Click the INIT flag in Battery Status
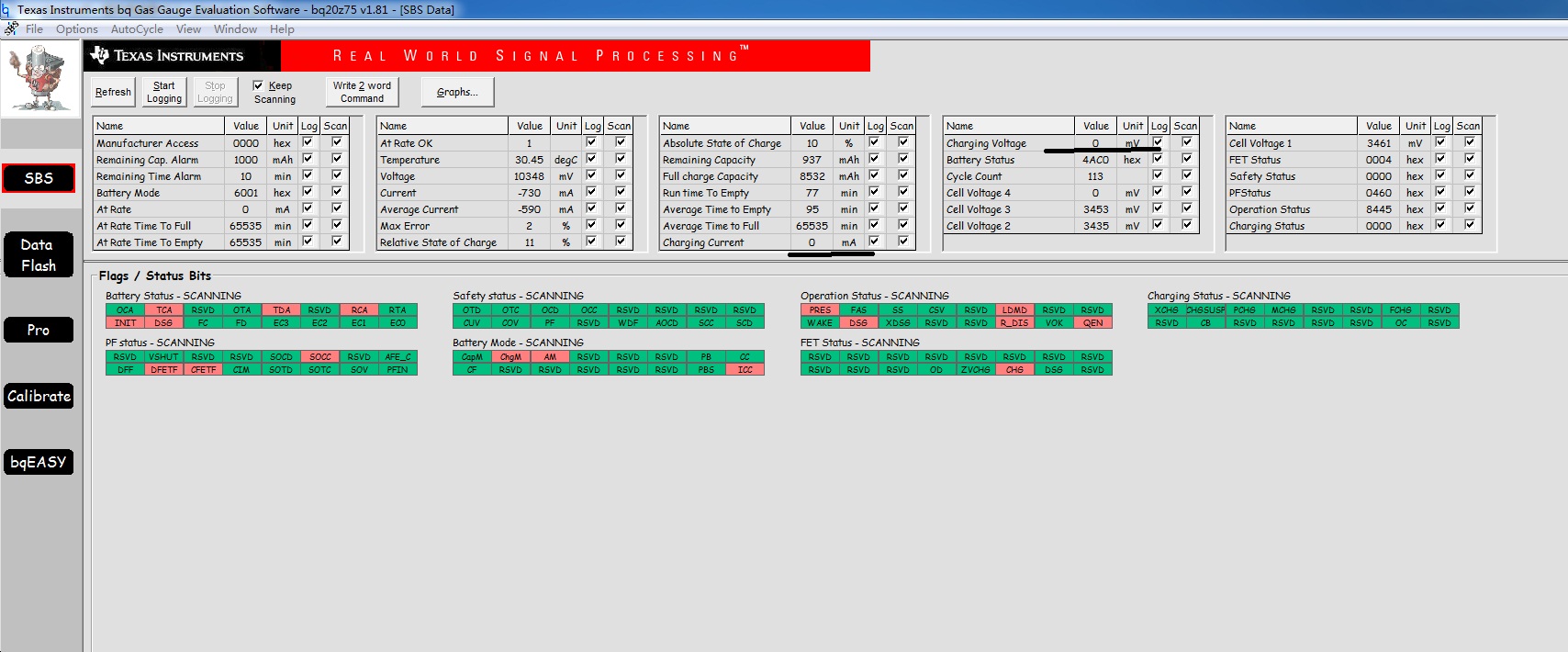1568x652 pixels. [125, 323]
